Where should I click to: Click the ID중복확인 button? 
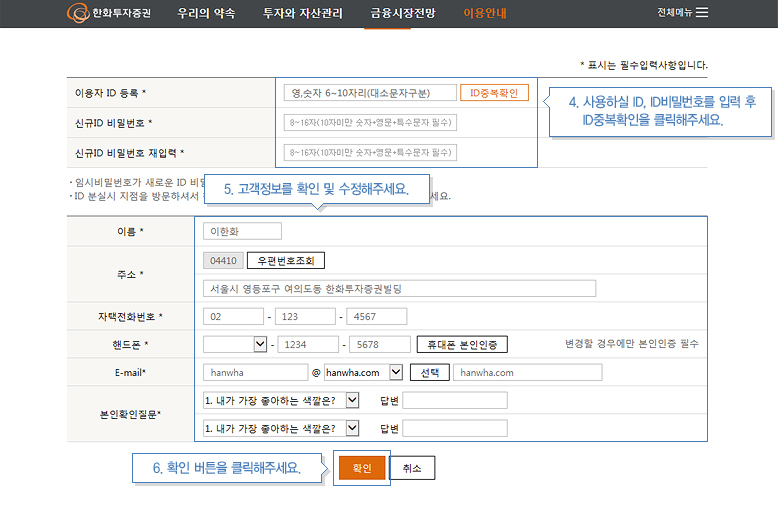tap(494, 93)
